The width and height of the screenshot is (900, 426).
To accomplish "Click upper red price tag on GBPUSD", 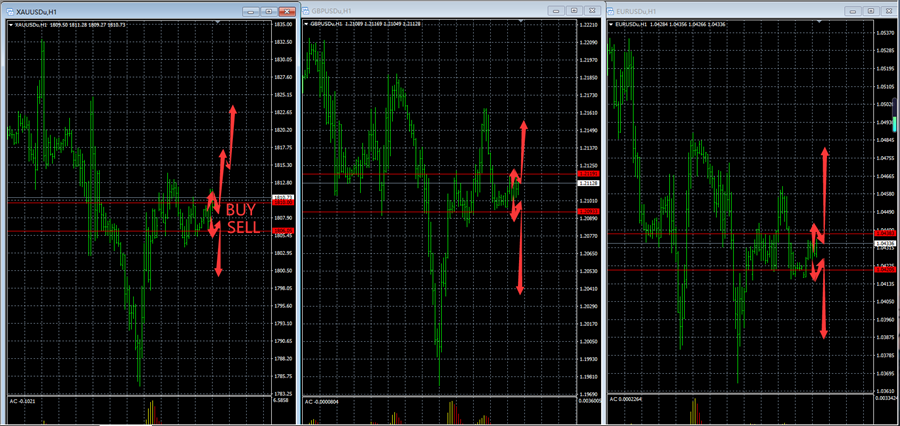I will point(588,175).
